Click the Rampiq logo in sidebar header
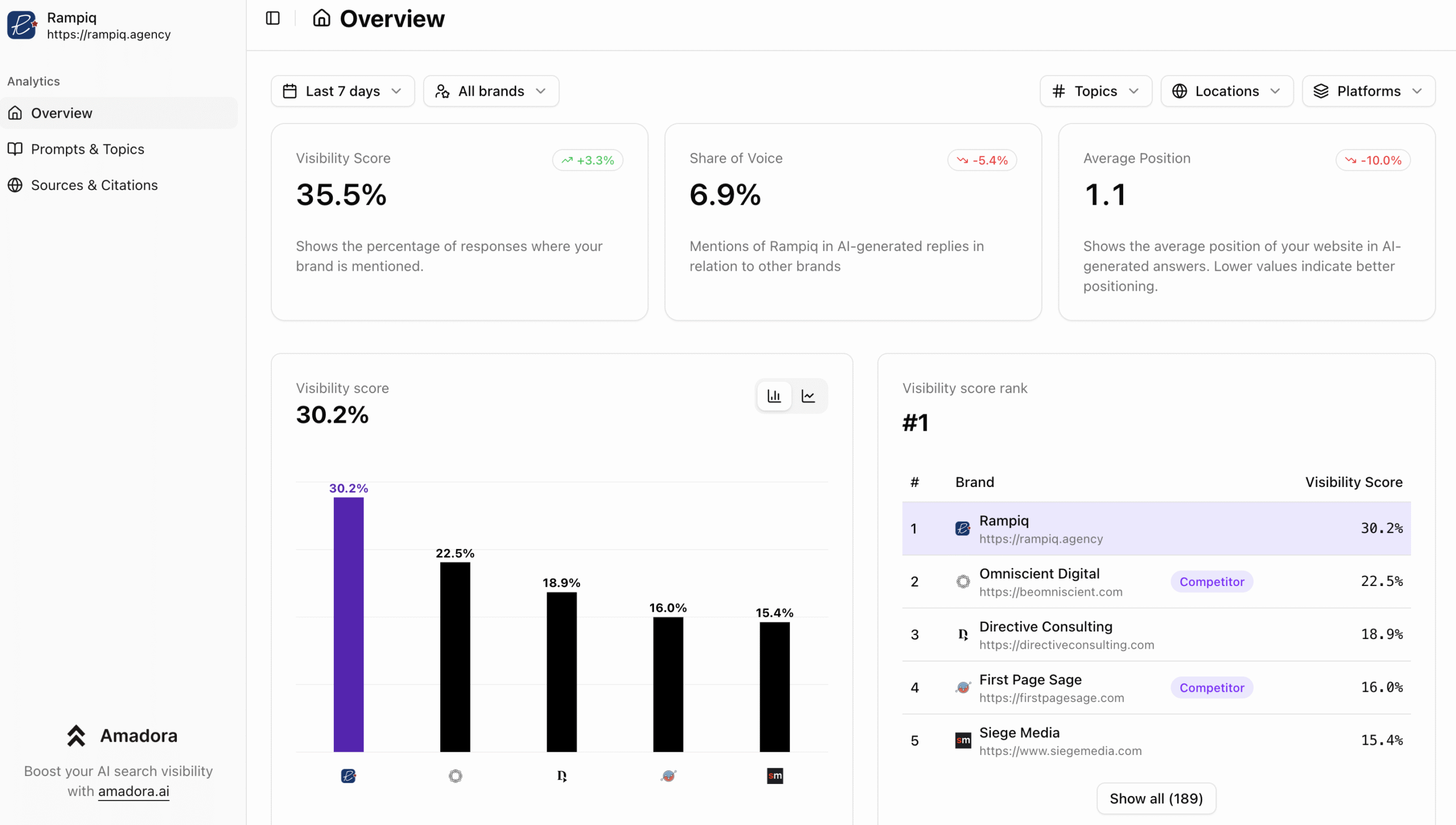Viewport: 1456px width, 825px height. pos(22,25)
